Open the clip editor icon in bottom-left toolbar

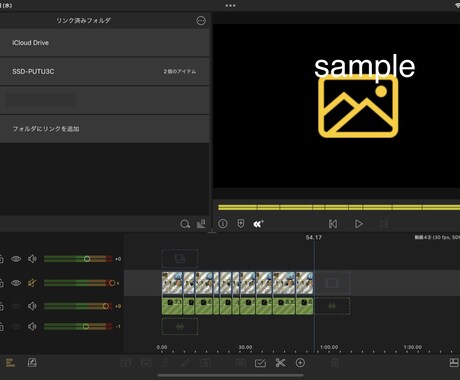click(x=32, y=363)
